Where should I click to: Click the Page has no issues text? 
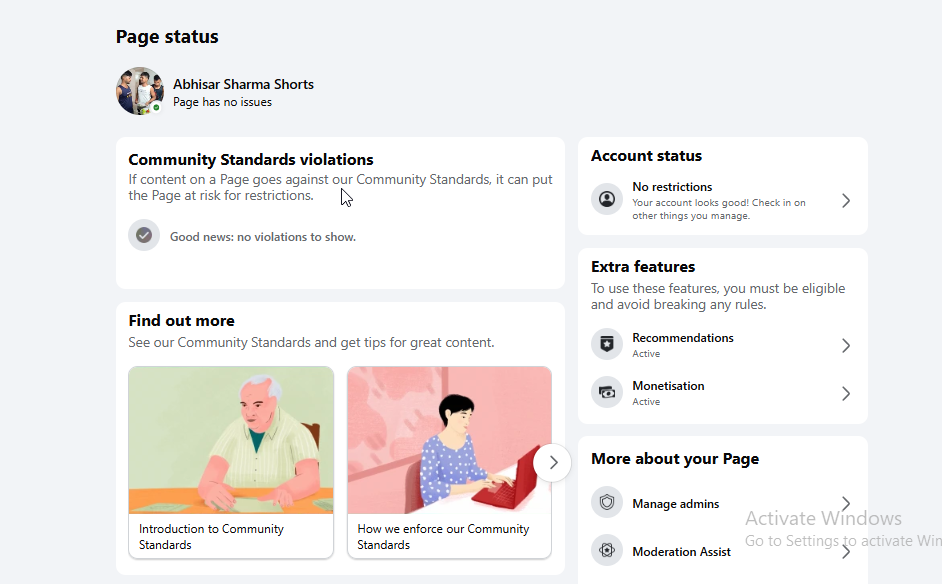click(x=222, y=102)
